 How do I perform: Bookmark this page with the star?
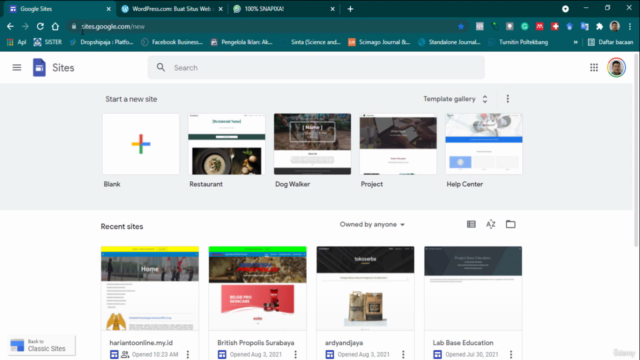tap(461, 27)
